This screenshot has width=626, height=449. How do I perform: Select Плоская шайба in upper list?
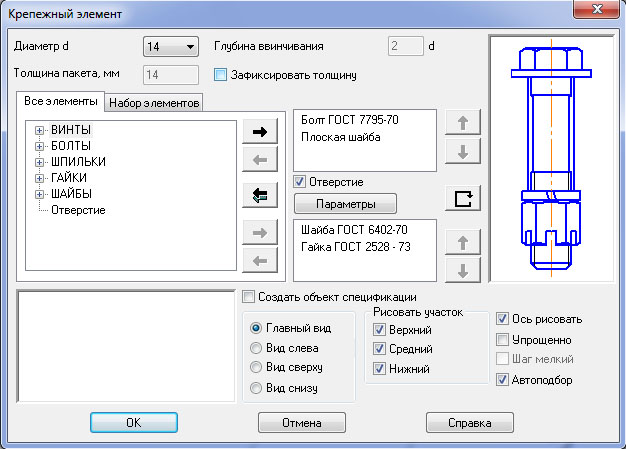click(341, 137)
